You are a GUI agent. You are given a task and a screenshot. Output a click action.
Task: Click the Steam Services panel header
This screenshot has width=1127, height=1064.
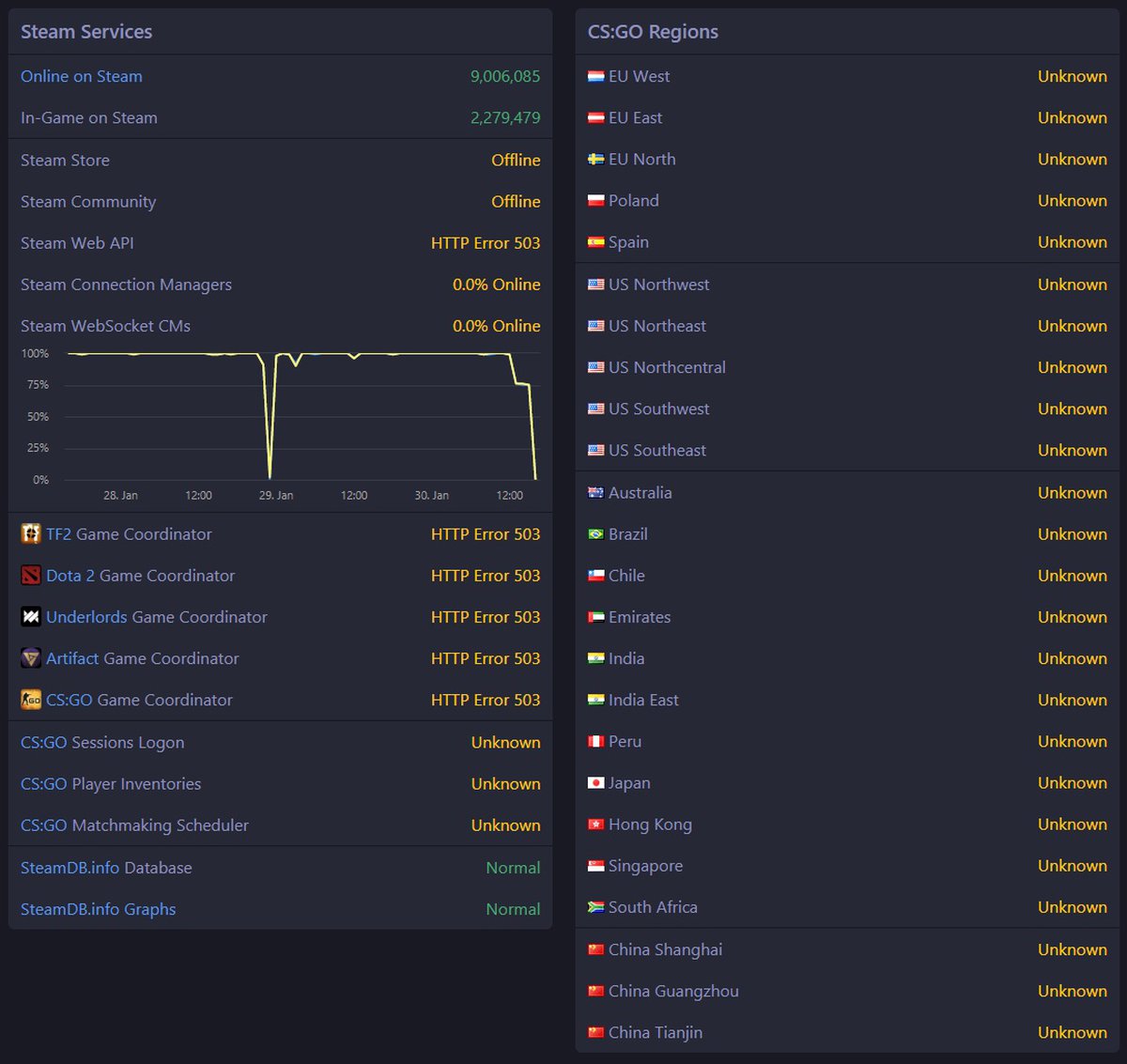coord(86,32)
